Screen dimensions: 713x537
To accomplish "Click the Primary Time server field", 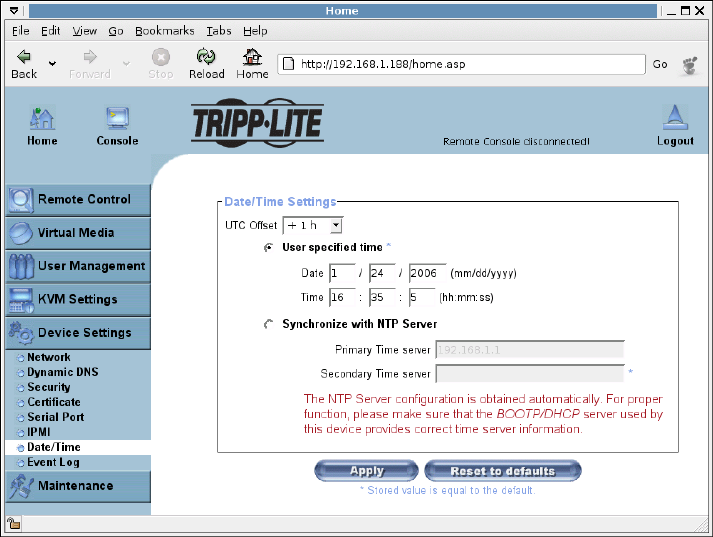I will [530, 350].
